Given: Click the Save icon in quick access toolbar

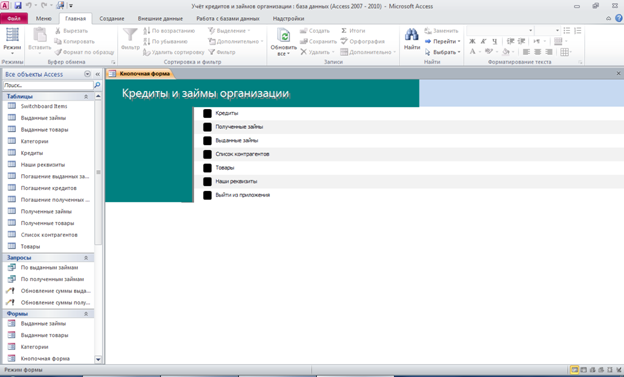Looking at the screenshot, I should coord(18,6).
